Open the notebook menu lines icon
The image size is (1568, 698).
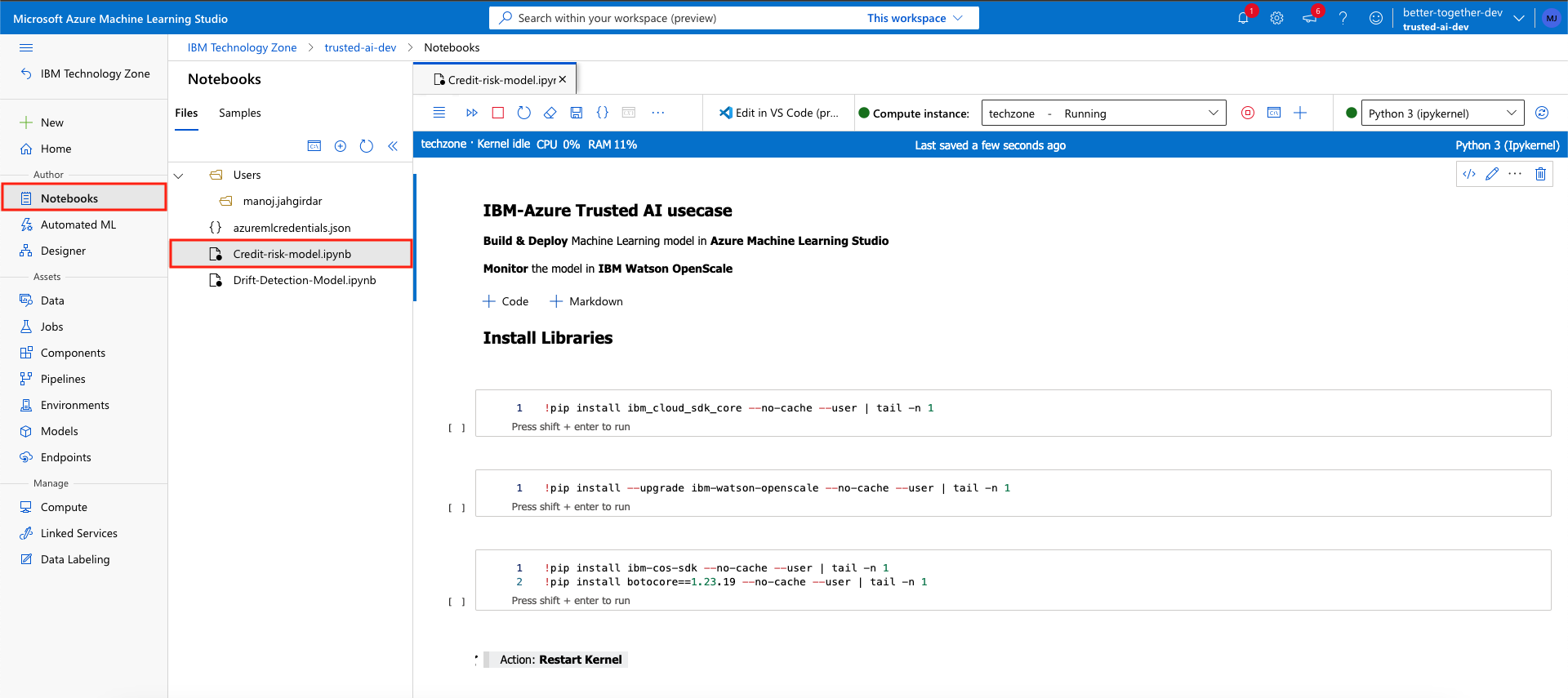(439, 113)
